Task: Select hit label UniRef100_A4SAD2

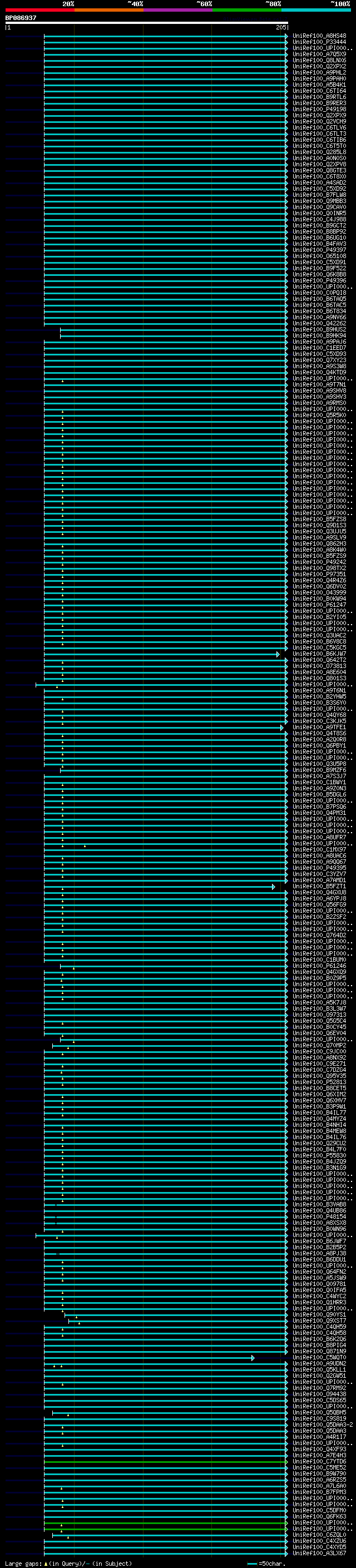Action: (319, 182)
